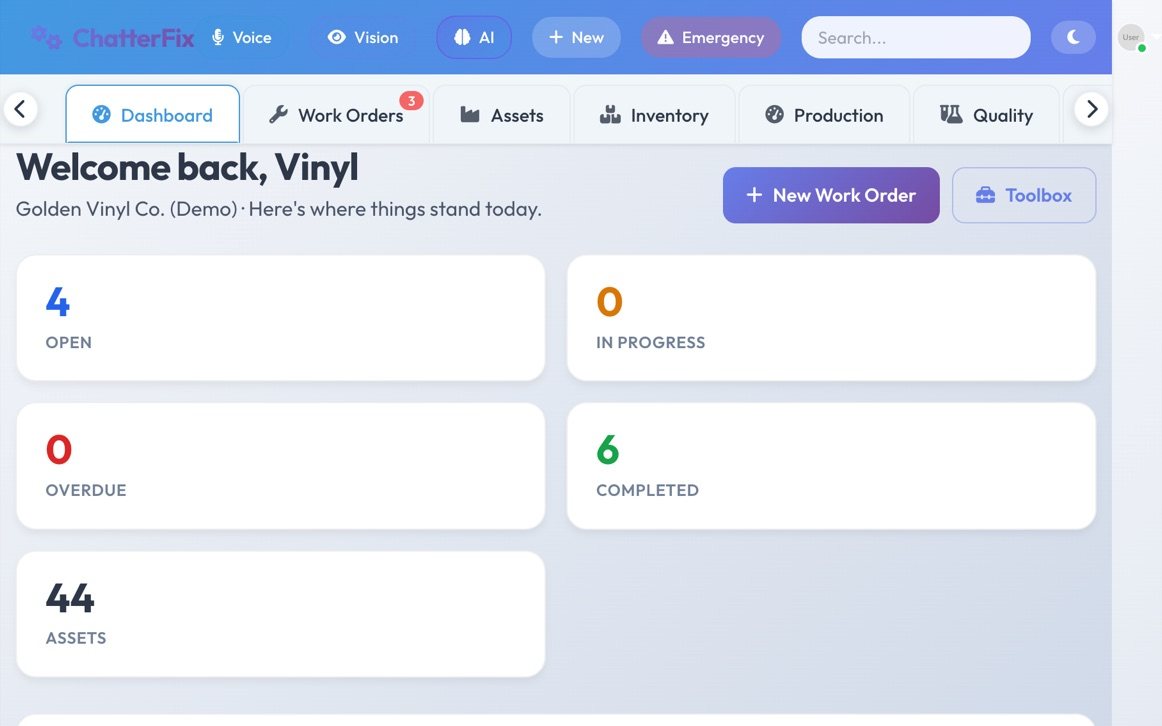This screenshot has height=726, width=1162.
Task: Toggle dark mode moon button
Action: (1073, 37)
